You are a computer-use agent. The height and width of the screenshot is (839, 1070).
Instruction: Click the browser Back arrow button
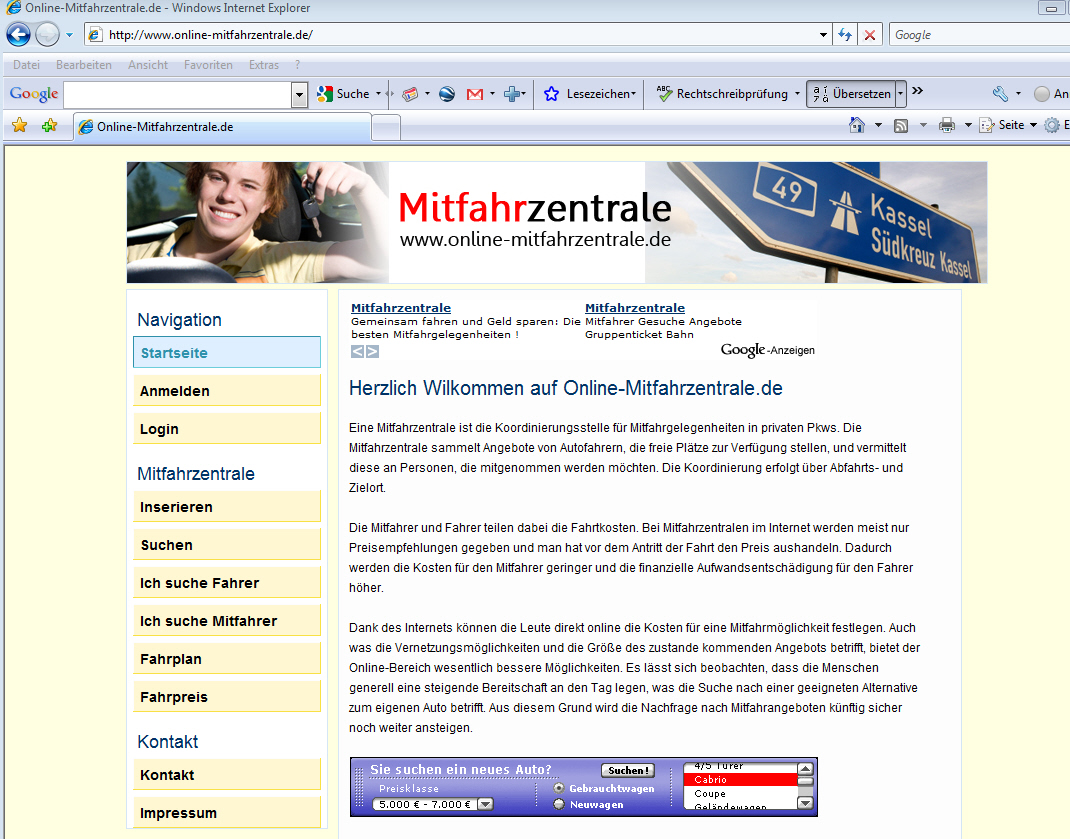point(18,35)
